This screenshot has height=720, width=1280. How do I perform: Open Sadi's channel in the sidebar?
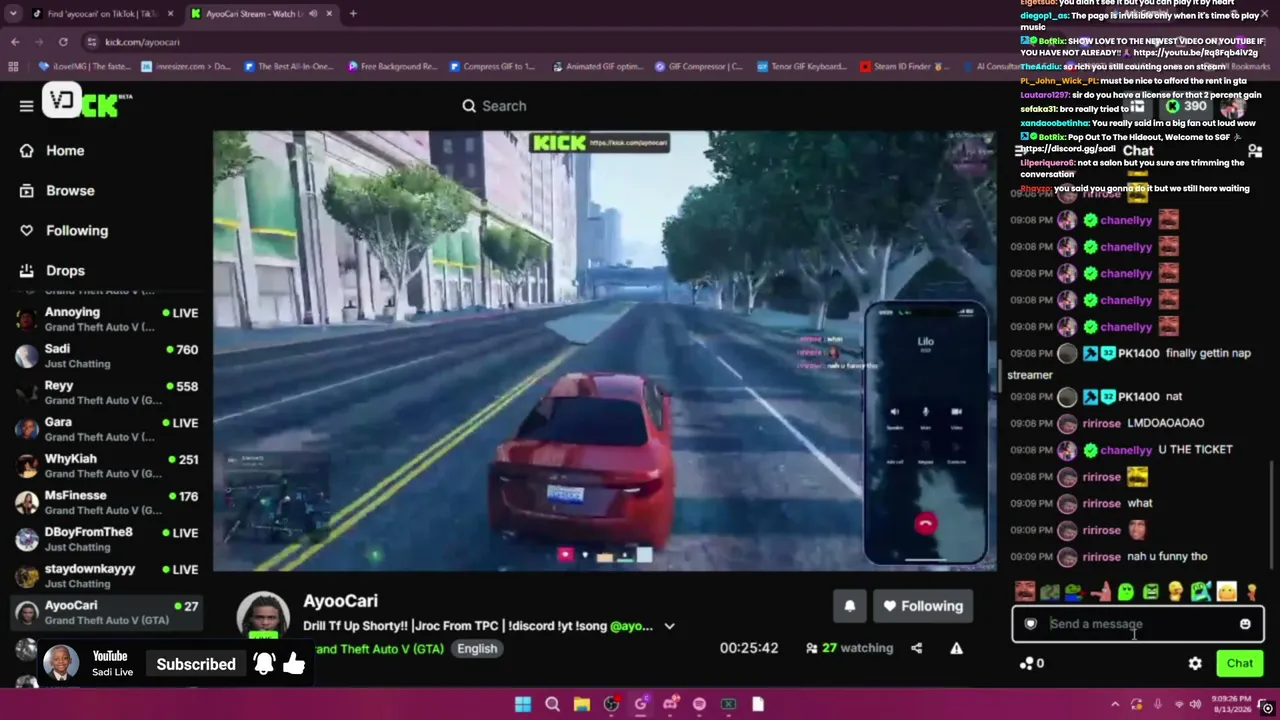coord(105,356)
